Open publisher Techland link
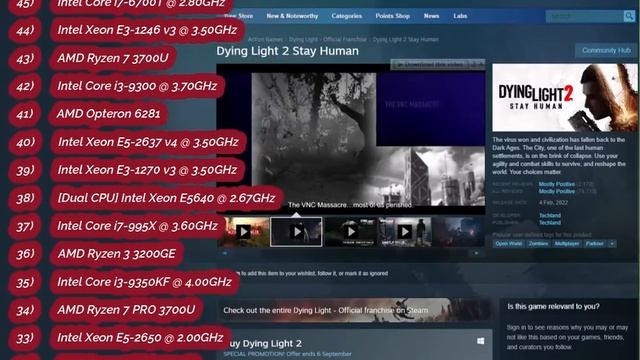The width and height of the screenshot is (640, 360). click(550, 223)
